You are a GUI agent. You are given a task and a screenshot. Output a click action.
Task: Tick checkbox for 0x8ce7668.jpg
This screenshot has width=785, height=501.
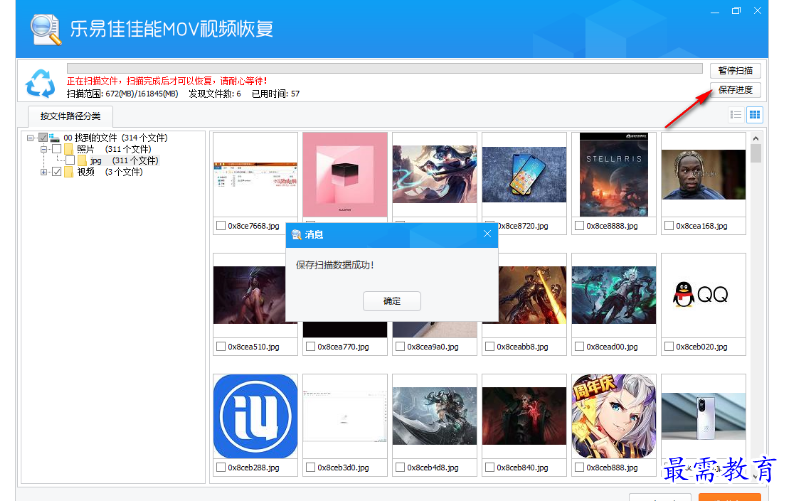click(220, 226)
